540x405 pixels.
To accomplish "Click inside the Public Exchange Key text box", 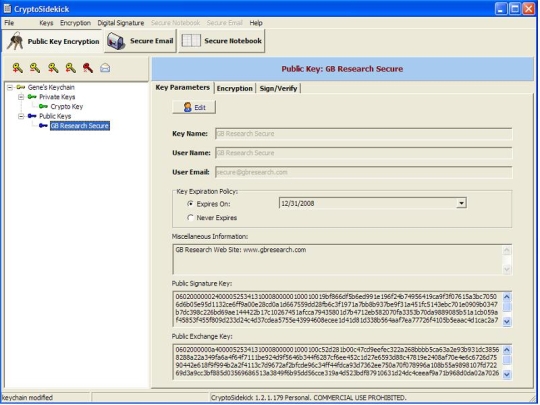I will (x=338, y=362).
